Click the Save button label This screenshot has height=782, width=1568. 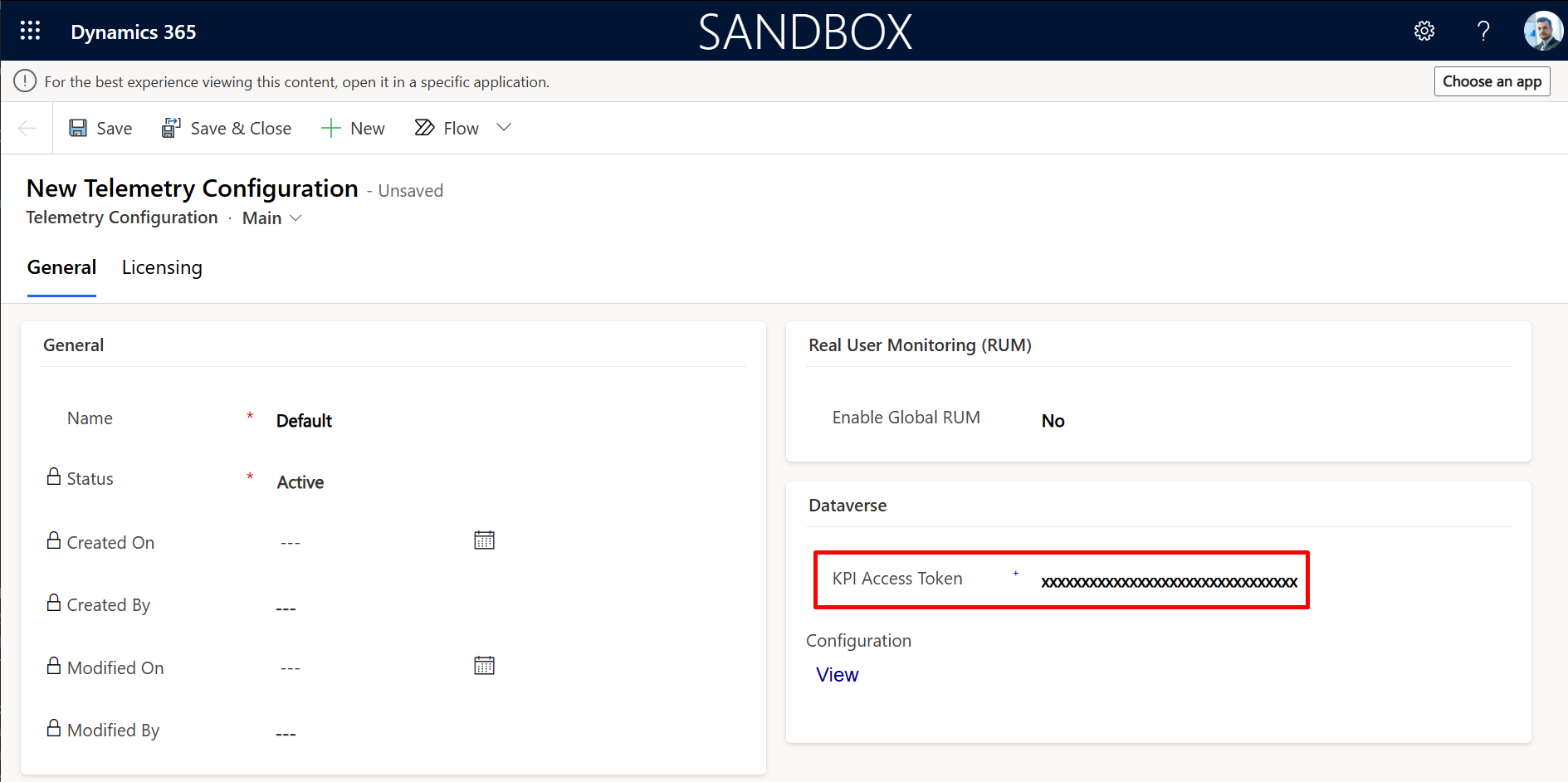[x=115, y=129]
